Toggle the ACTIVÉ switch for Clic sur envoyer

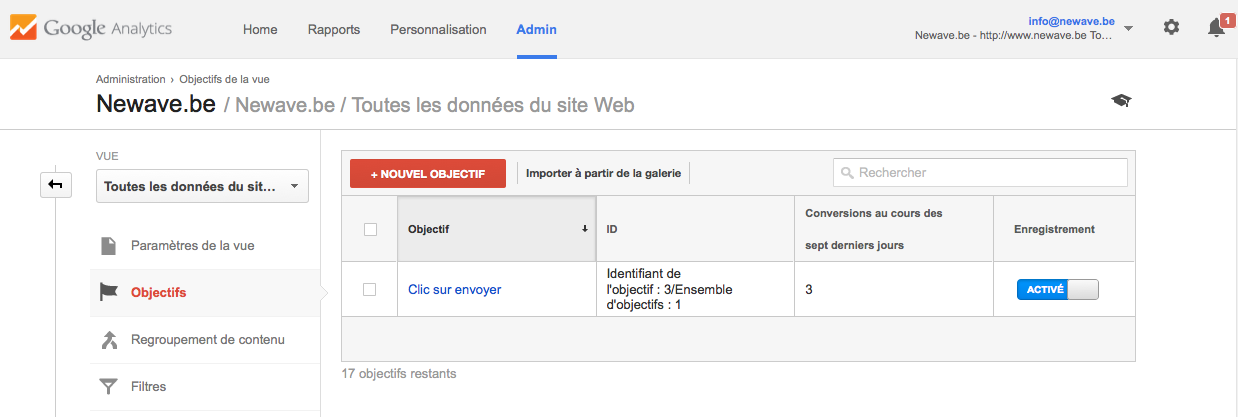pos(1057,290)
